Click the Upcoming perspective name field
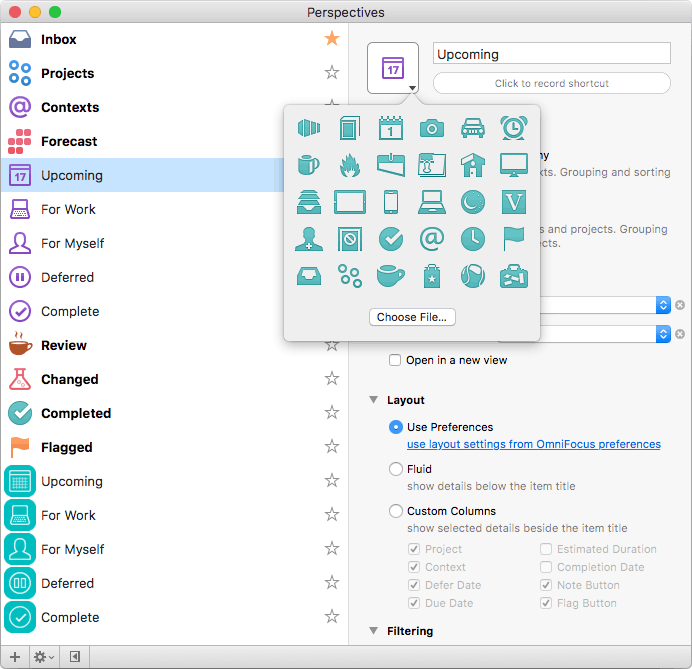 552,54
